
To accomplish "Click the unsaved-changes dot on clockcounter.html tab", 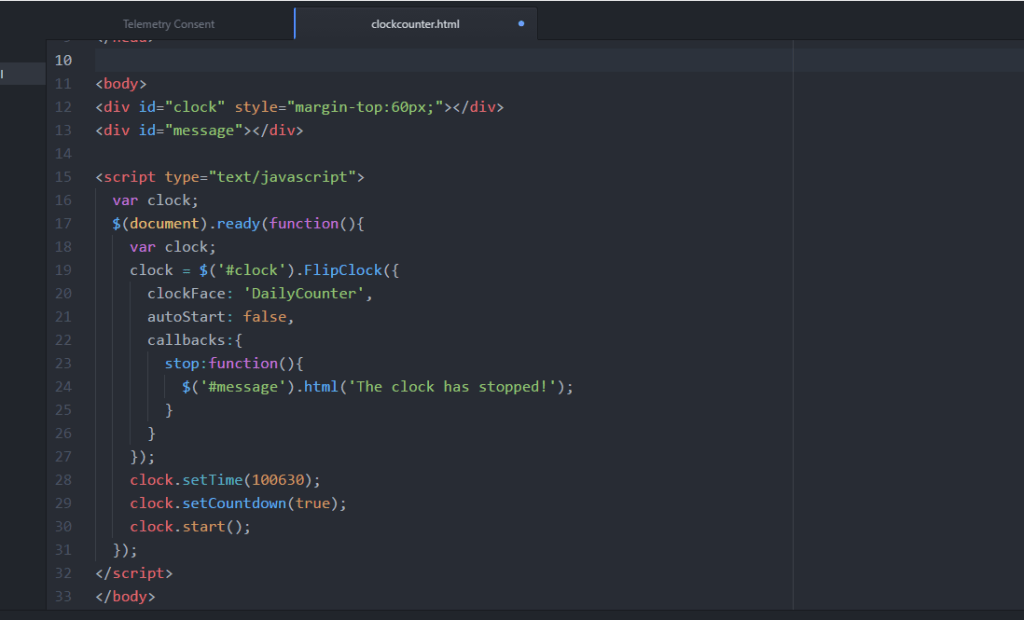I will 521,24.
